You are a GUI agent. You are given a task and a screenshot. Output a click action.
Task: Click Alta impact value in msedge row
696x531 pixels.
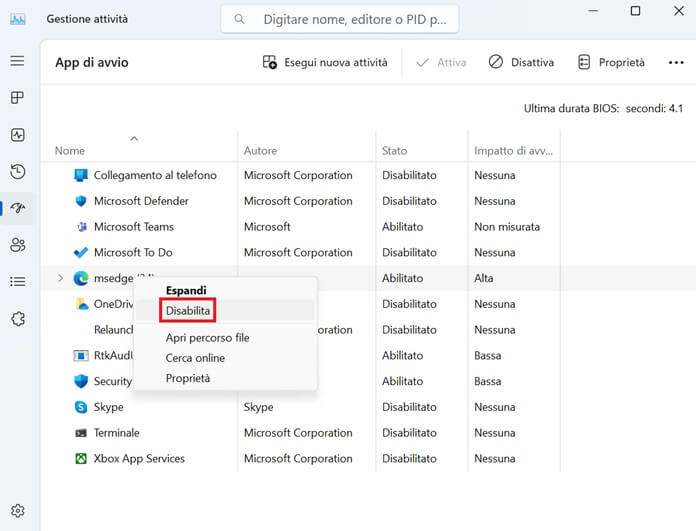[x=483, y=278]
